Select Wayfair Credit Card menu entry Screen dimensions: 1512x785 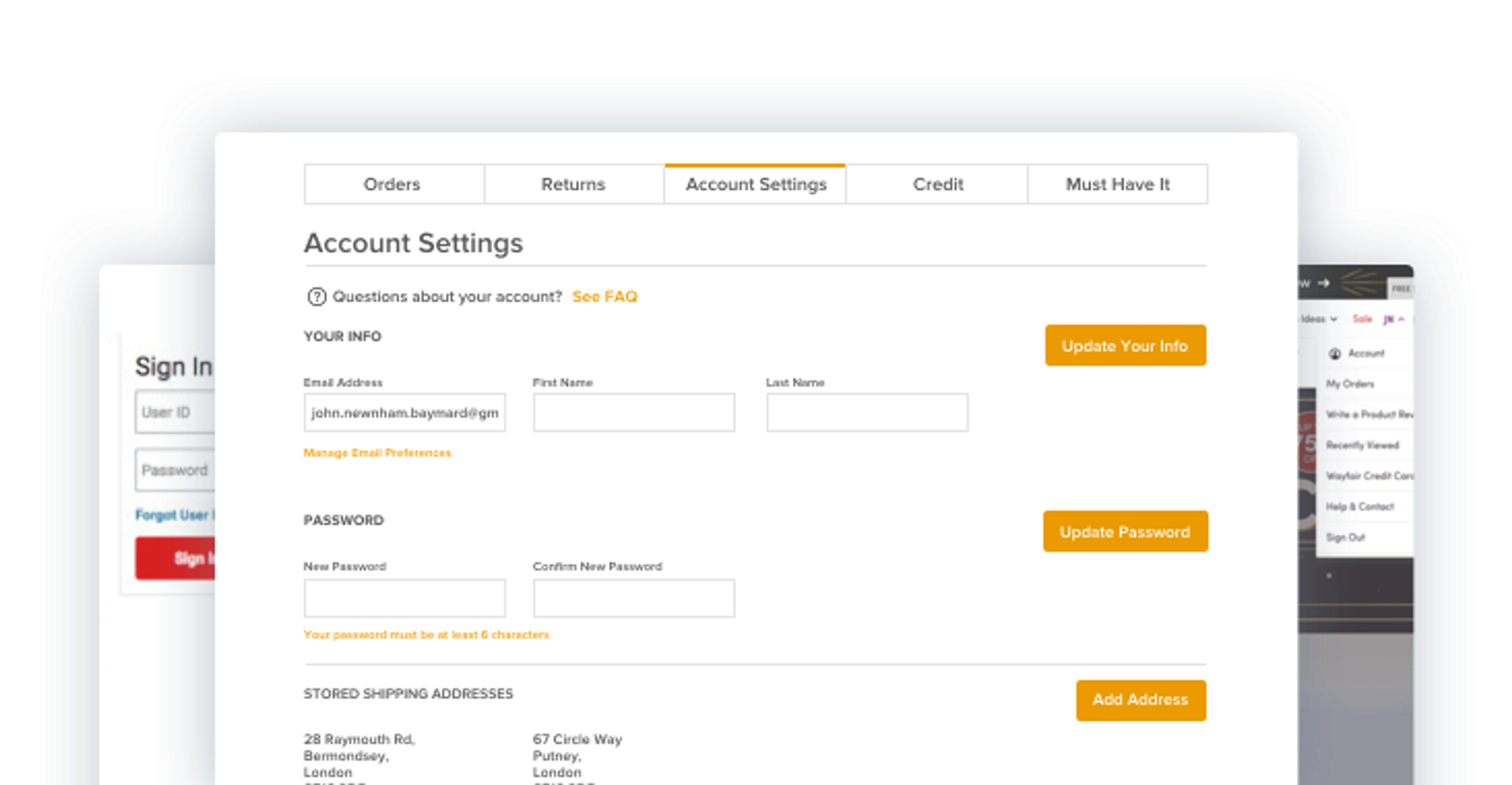pyautogui.click(x=1369, y=475)
